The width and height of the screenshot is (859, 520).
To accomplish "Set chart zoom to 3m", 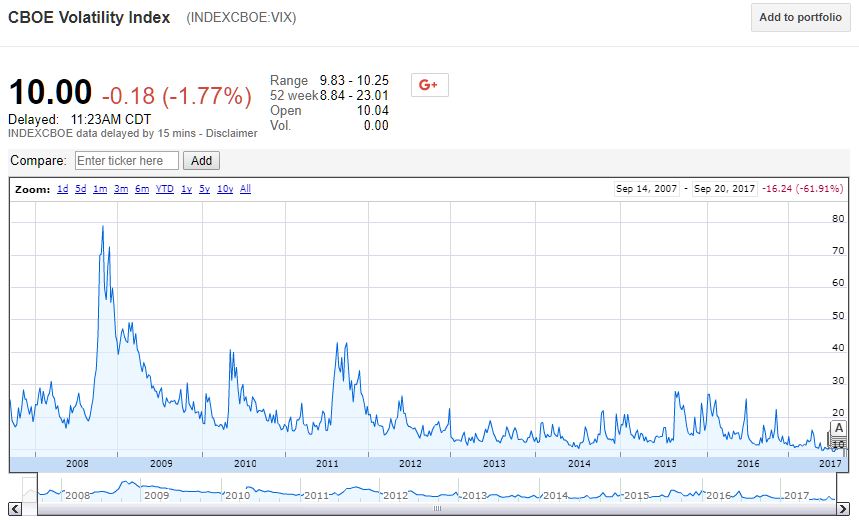I will coord(121,189).
